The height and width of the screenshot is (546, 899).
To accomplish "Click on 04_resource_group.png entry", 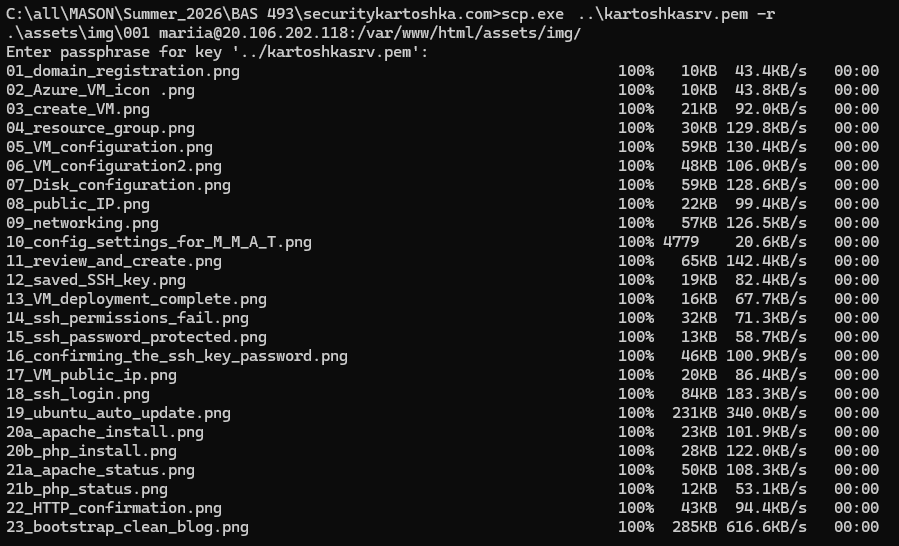I will pos(100,128).
